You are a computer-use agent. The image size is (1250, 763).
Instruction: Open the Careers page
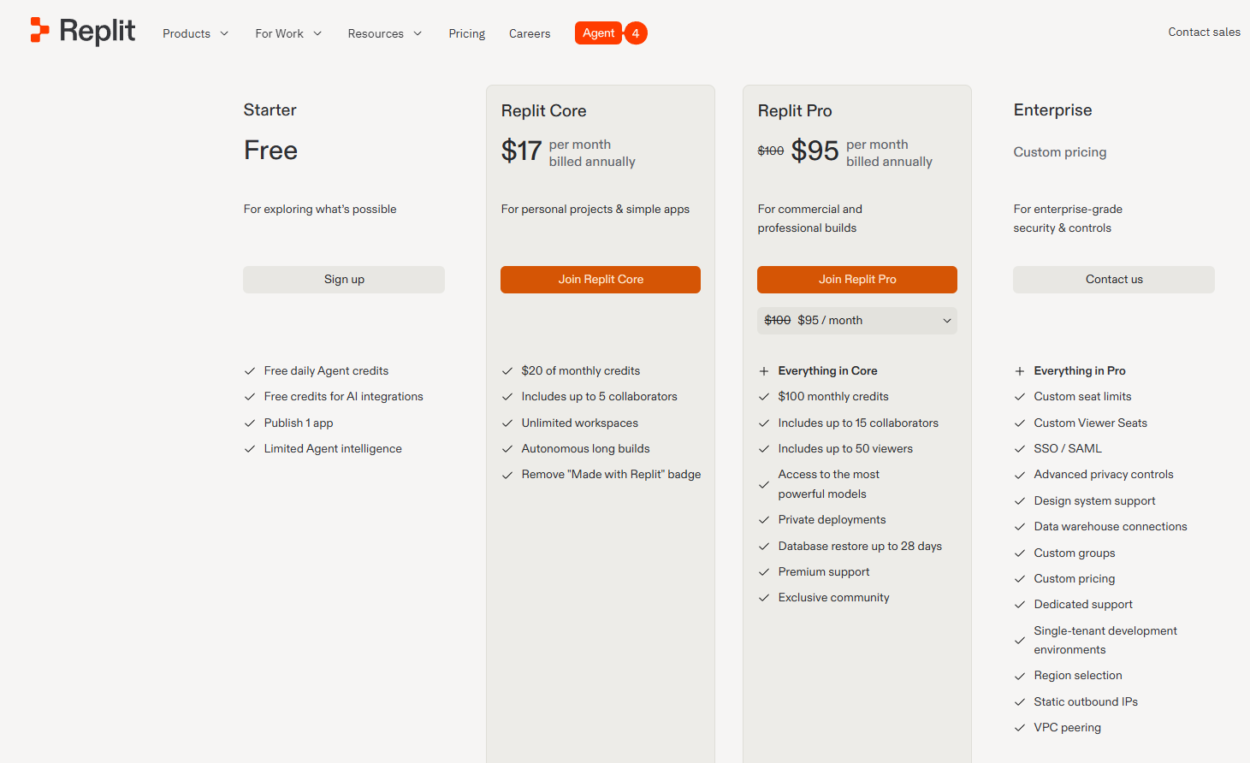click(529, 34)
